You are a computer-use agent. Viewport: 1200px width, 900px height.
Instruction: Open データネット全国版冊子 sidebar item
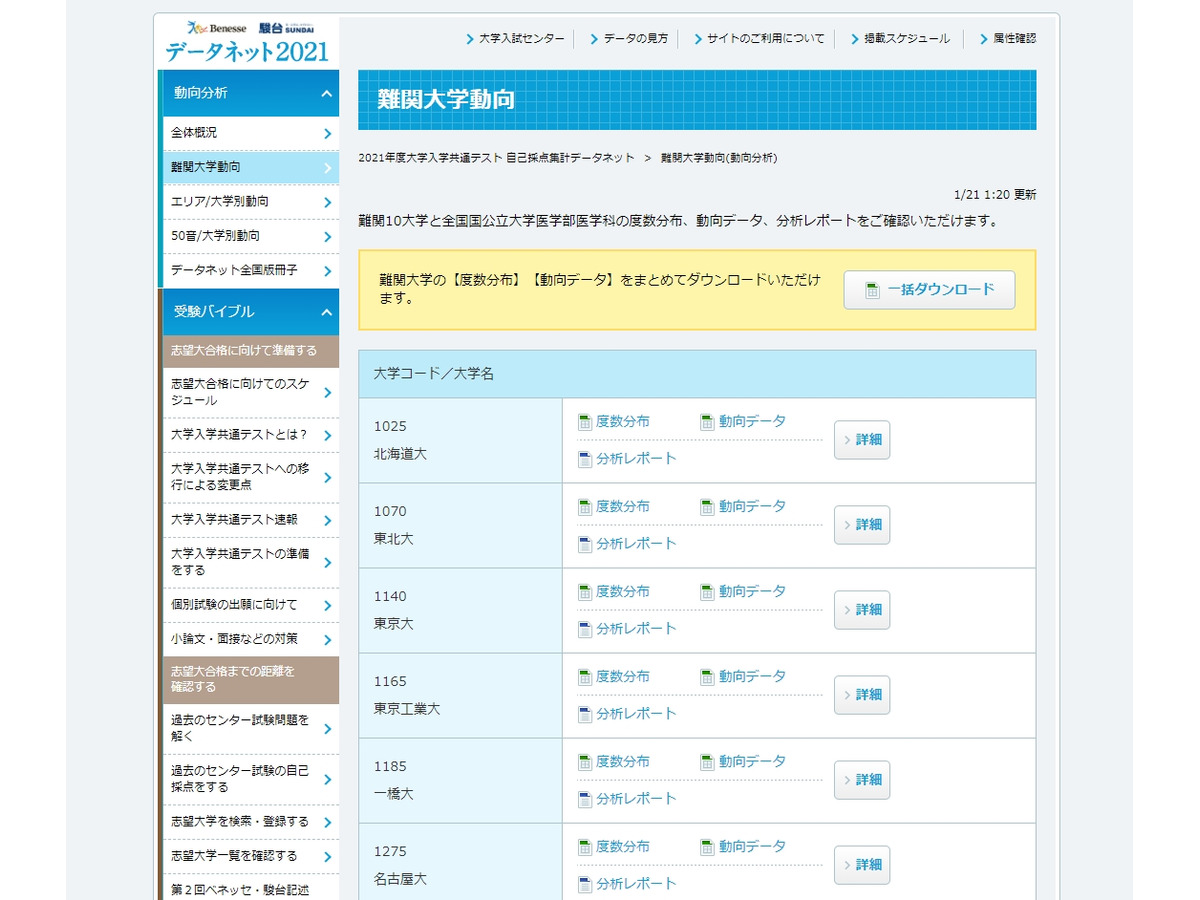click(x=251, y=271)
